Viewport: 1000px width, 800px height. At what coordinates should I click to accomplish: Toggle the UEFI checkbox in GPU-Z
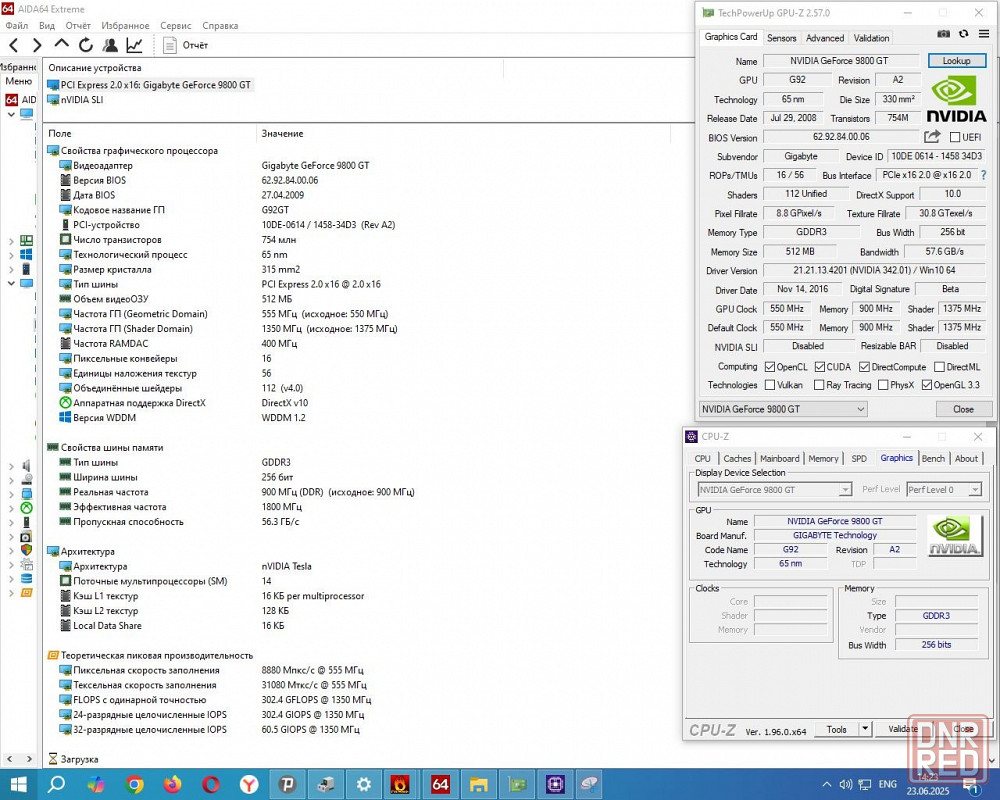(955, 137)
